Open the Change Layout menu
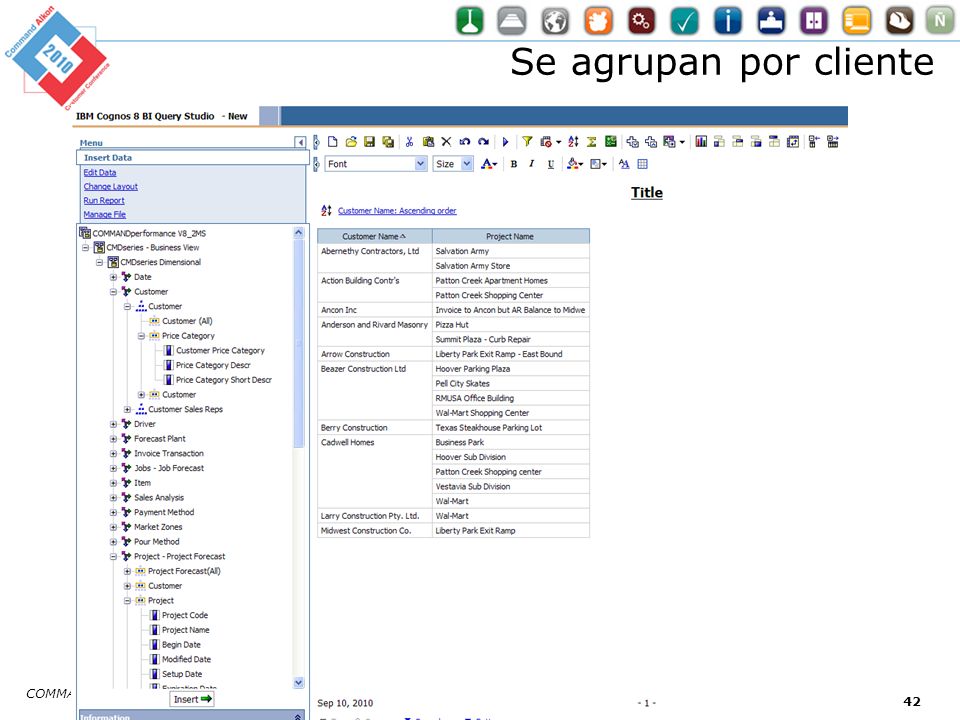Screen dimensions: 960x720 (x=111, y=187)
